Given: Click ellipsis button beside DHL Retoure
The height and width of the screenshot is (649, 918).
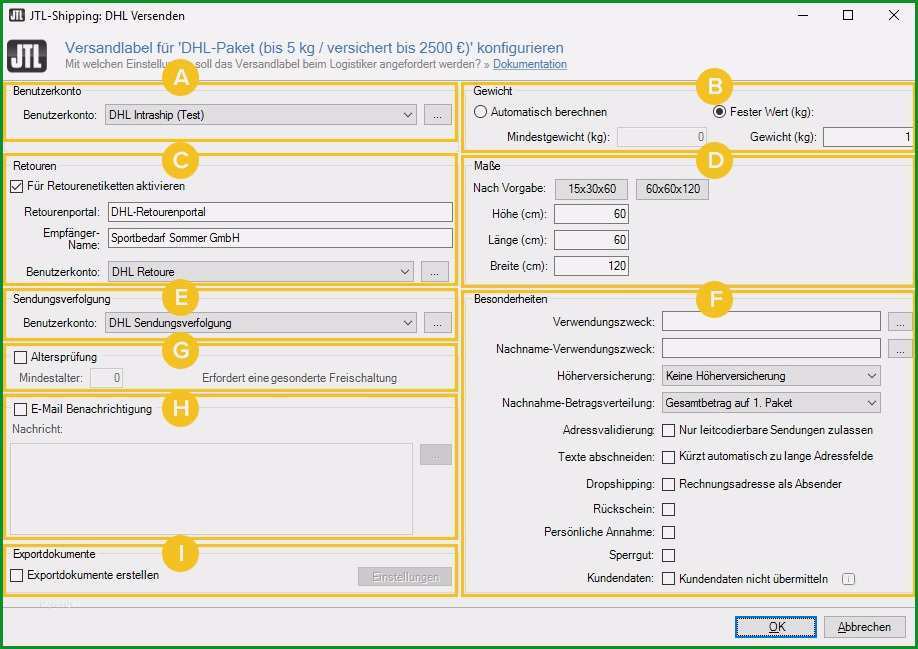Looking at the screenshot, I should [x=434, y=272].
